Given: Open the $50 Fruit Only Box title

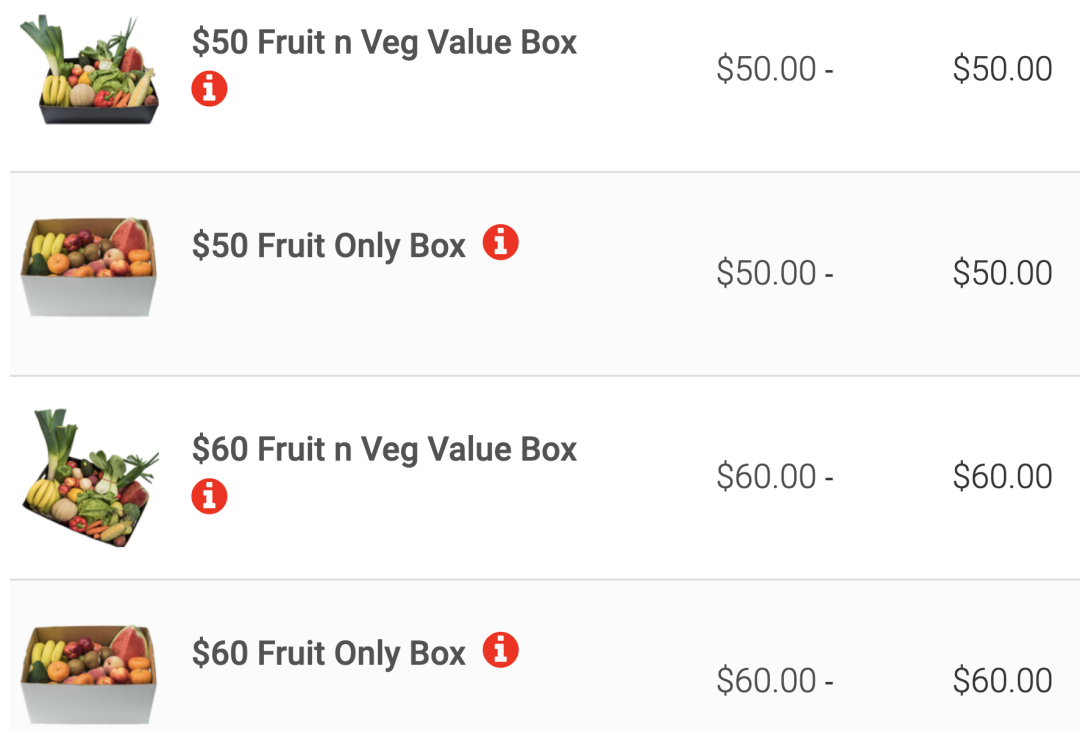Looking at the screenshot, I should coord(329,246).
